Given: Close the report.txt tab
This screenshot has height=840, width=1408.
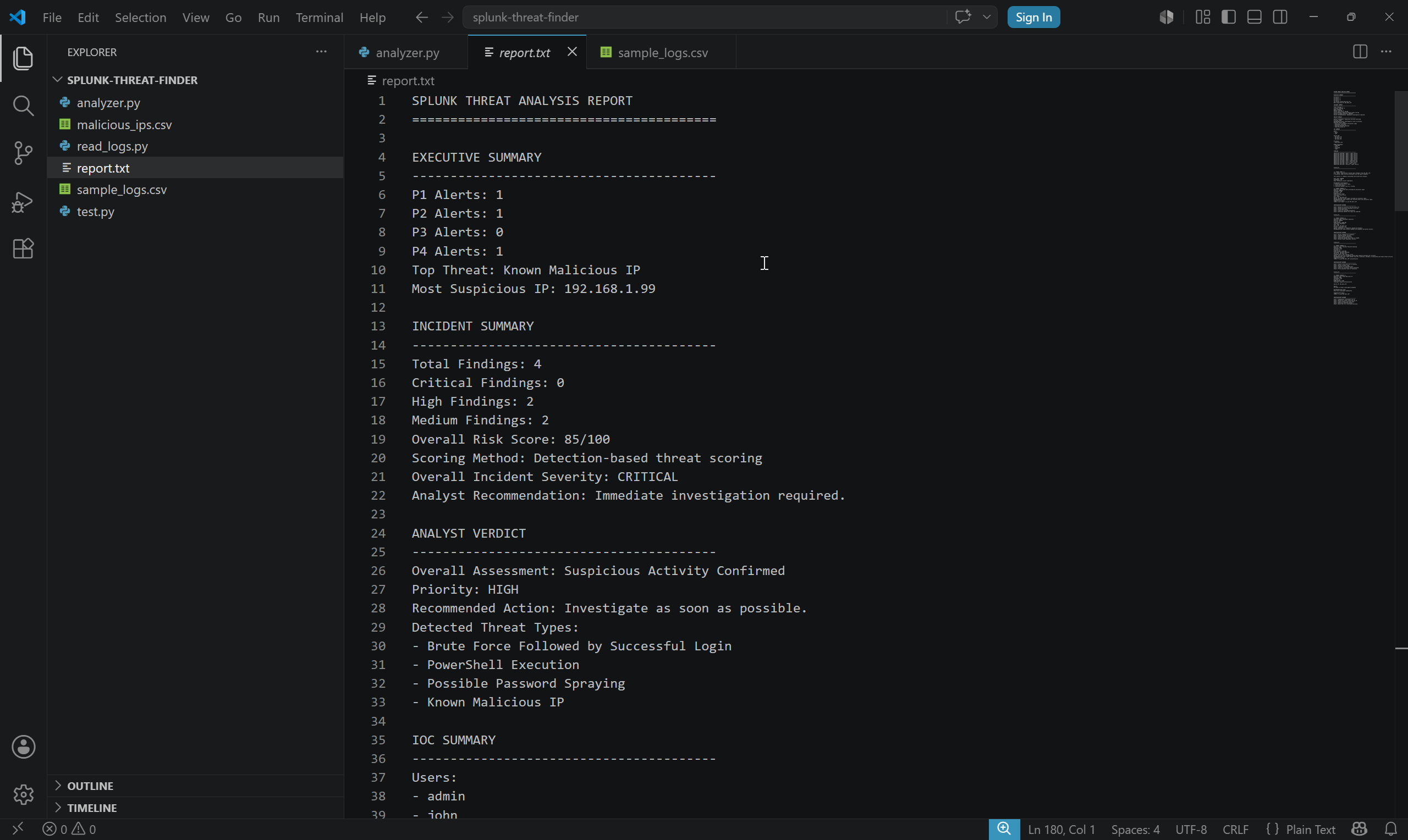Looking at the screenshot, I should [573, 52].
